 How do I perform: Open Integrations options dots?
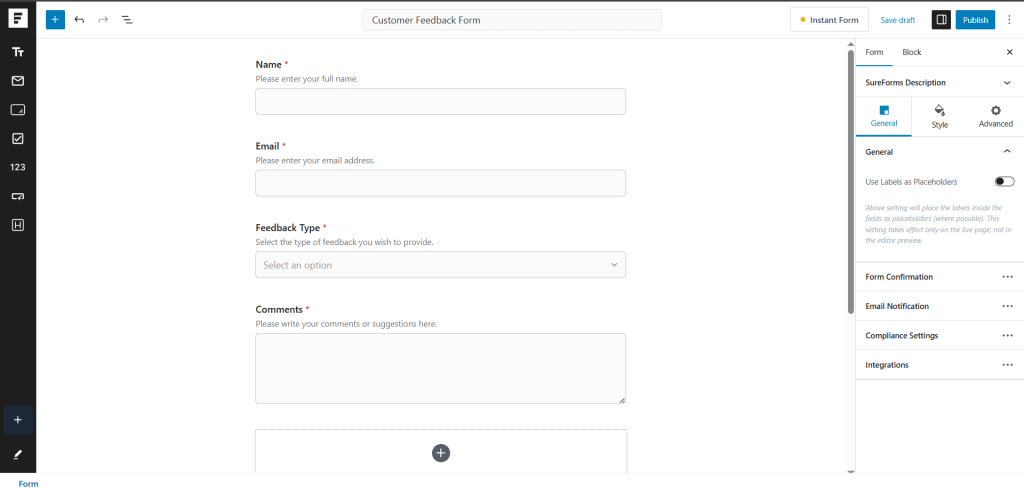pos(1008,365)
